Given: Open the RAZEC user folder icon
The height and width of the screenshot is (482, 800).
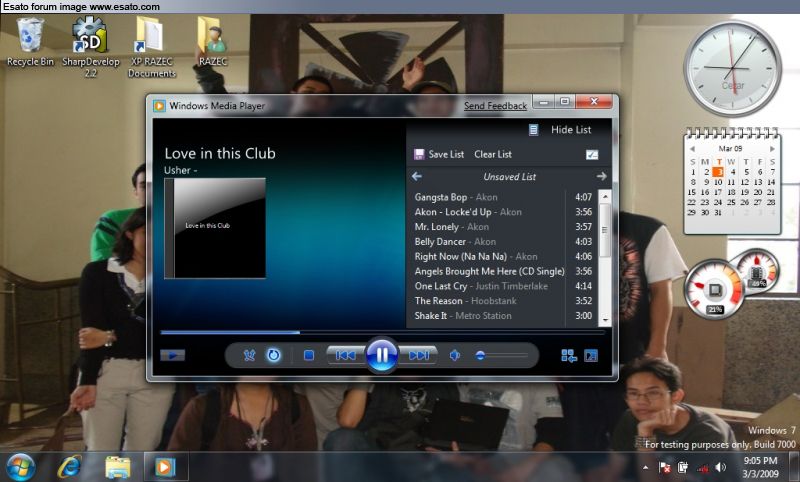Looking at the screenshot, I should [213, 42].
